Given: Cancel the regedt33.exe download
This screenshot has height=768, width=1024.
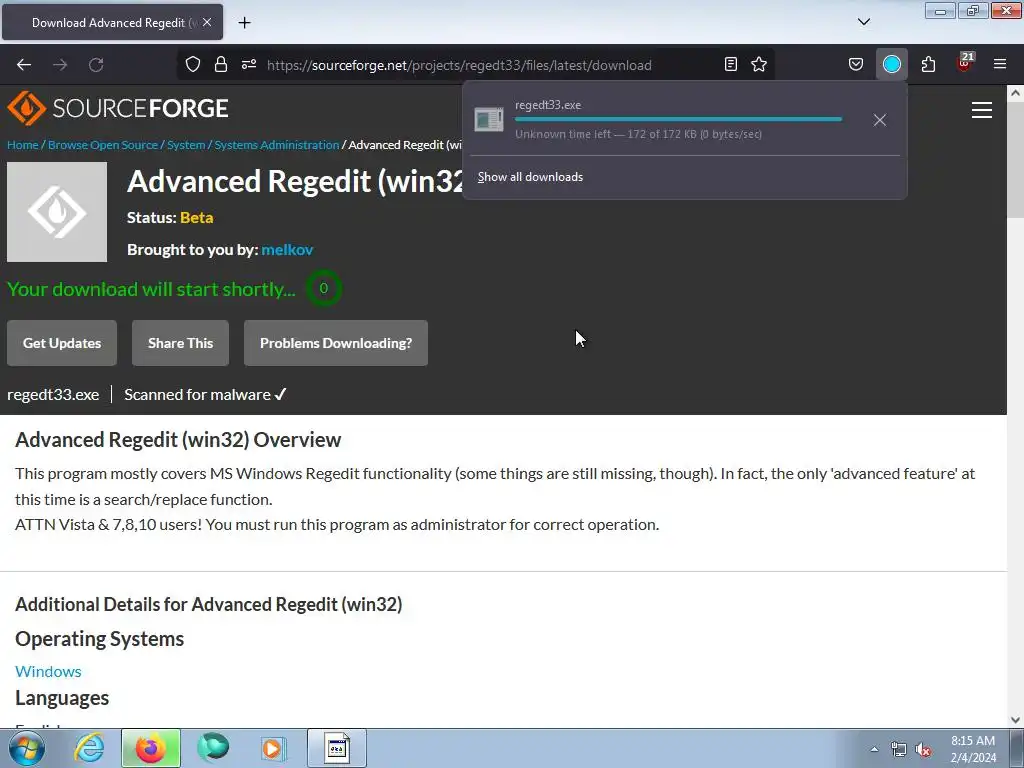Looking at the screenshot, I should (x=880, y=120).
